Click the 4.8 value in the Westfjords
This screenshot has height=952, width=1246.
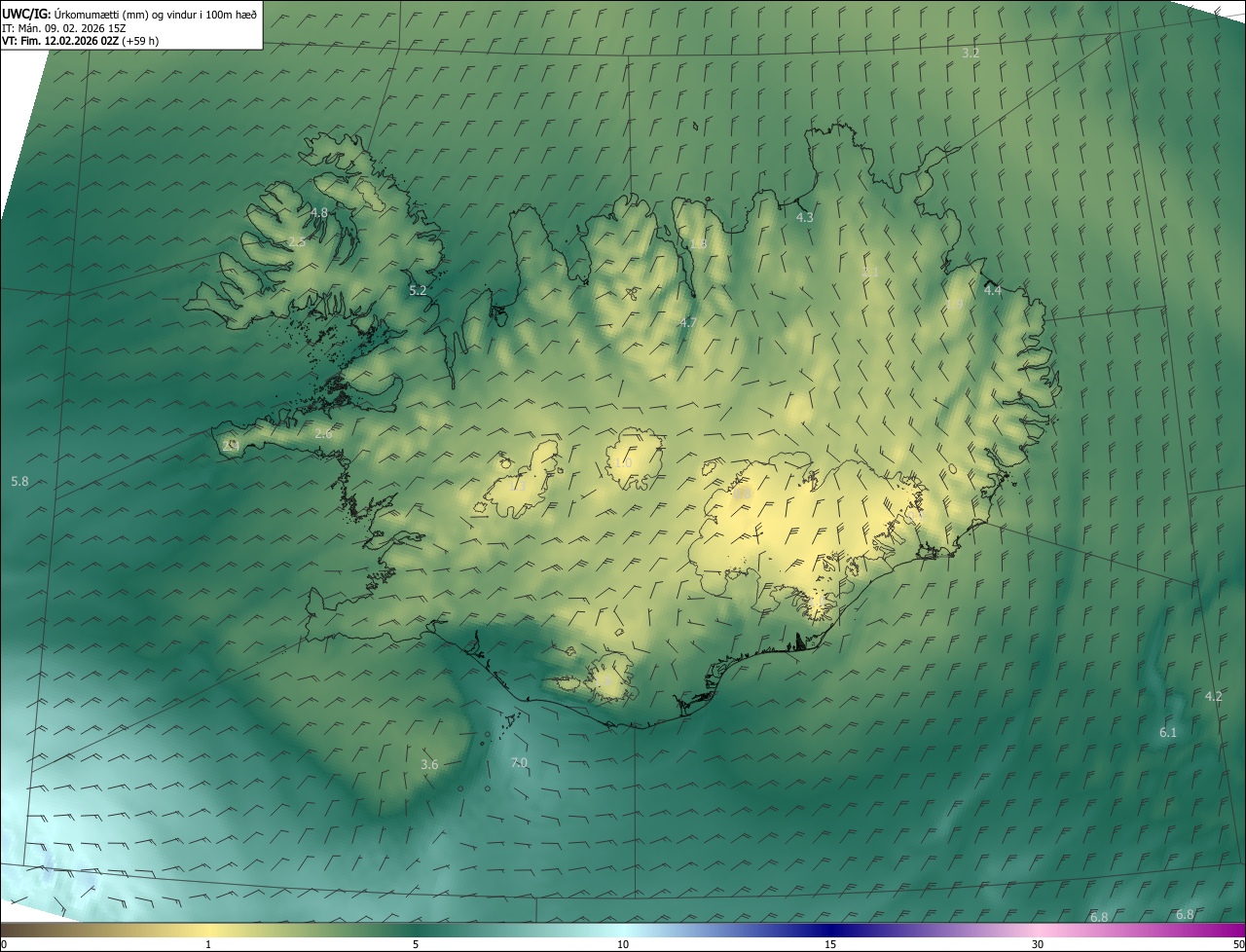[319, 212]
